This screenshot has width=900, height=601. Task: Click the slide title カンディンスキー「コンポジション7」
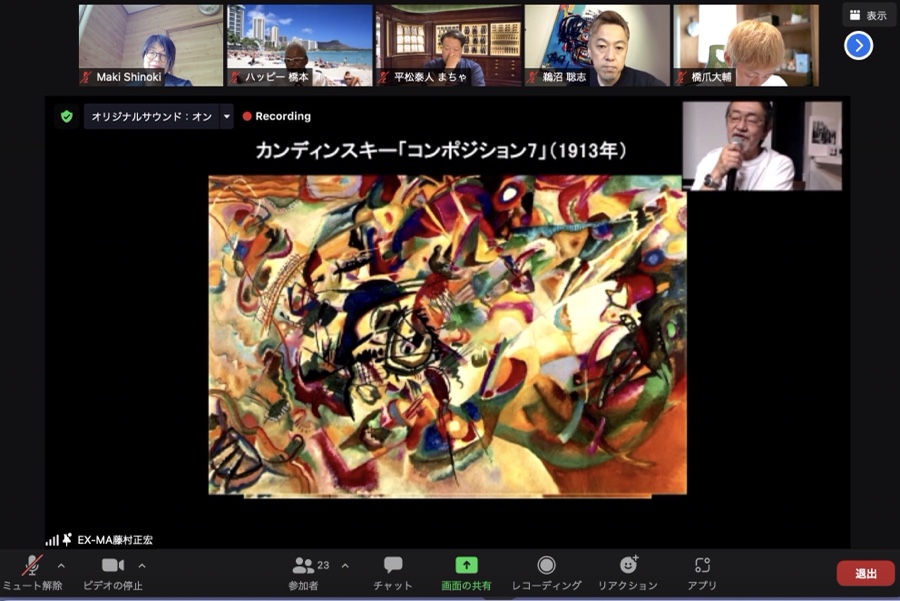[x=401, y=151]
